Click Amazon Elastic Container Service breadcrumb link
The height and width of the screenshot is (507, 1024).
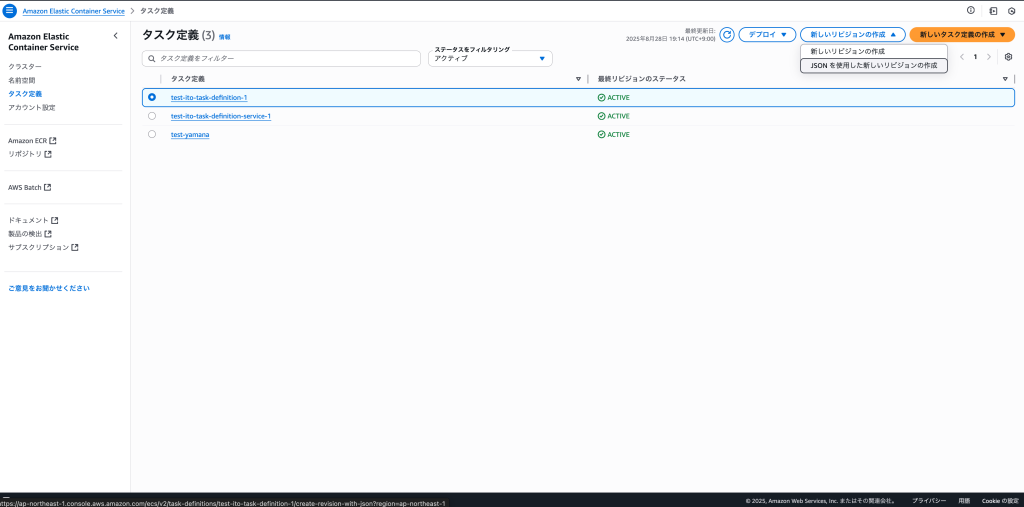tap(74, 11)
